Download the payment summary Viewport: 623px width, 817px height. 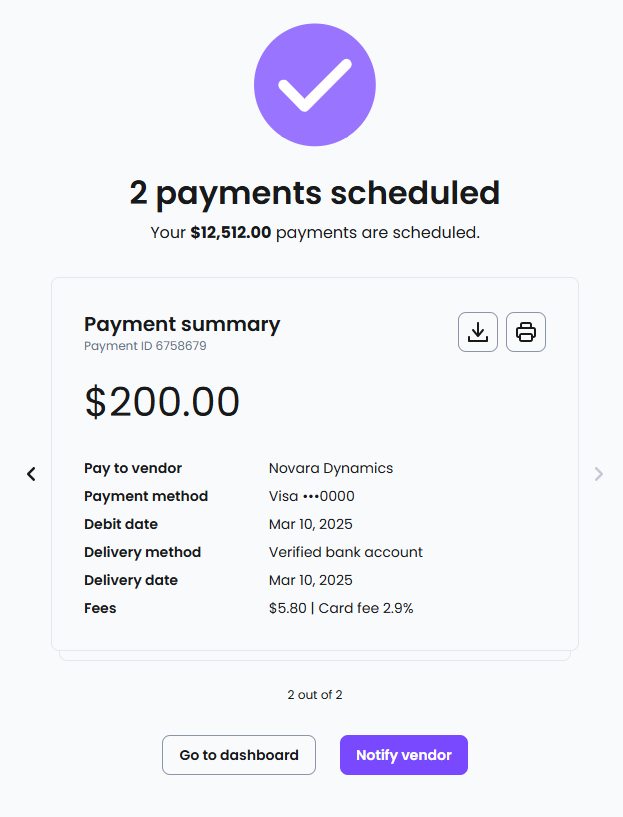pyautogui.click(x=478, y=332)
